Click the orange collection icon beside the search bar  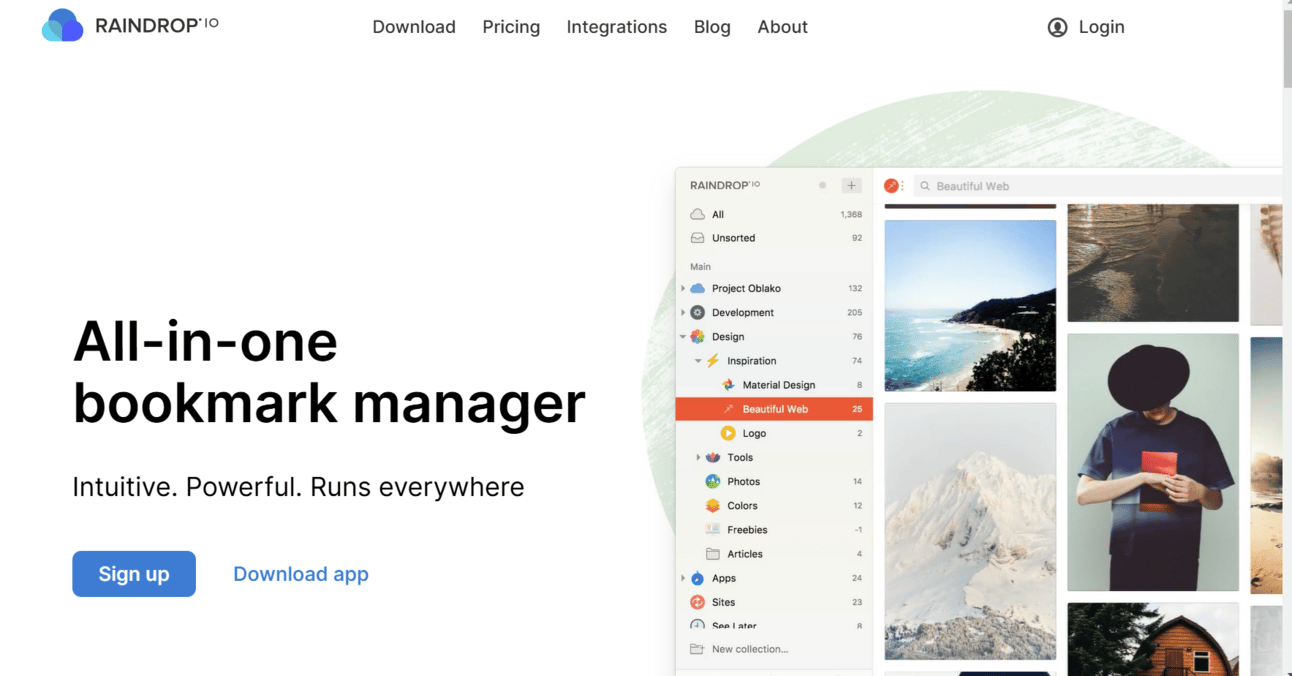(x=891, y=186)
